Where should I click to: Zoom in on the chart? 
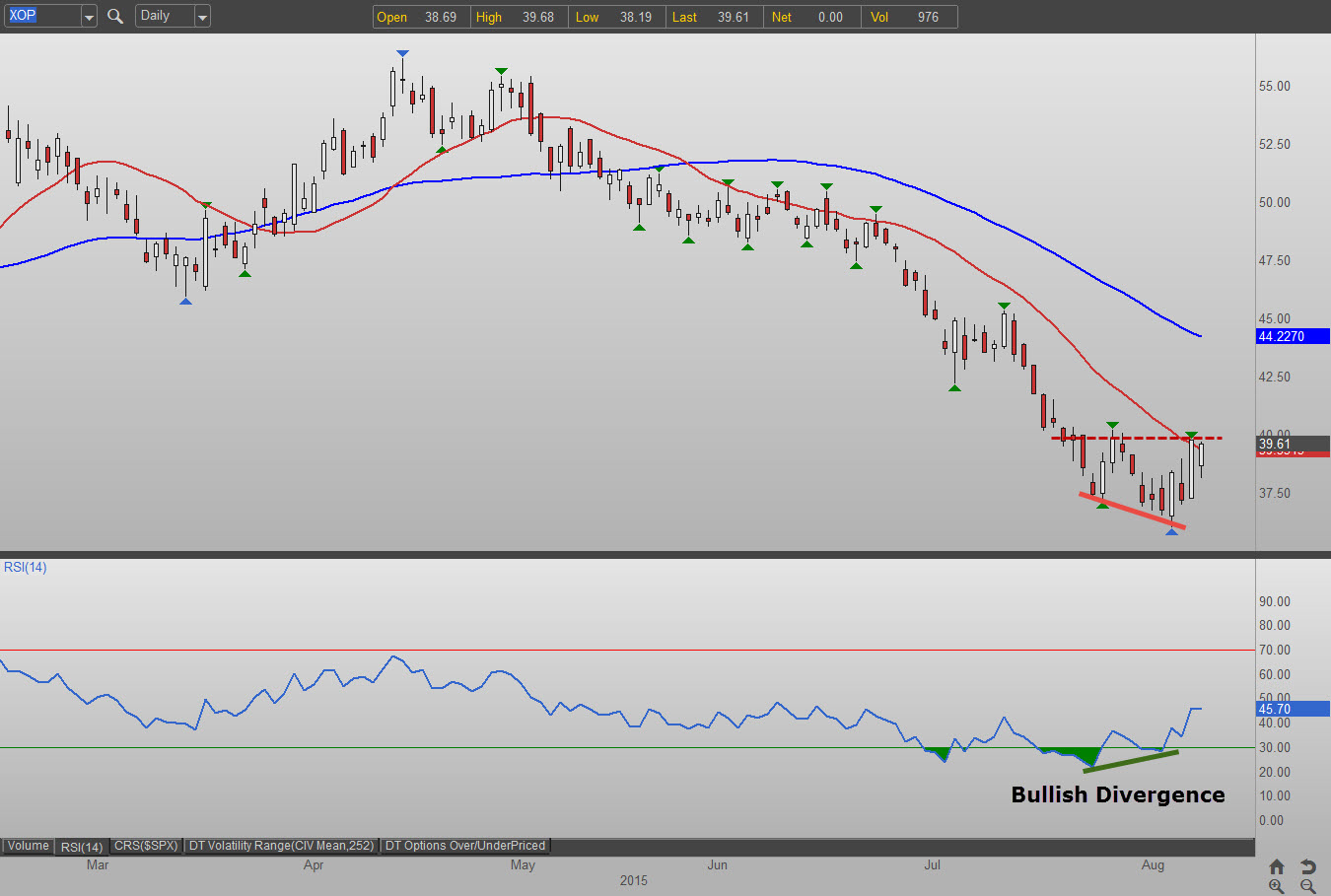pos(1277,886)
